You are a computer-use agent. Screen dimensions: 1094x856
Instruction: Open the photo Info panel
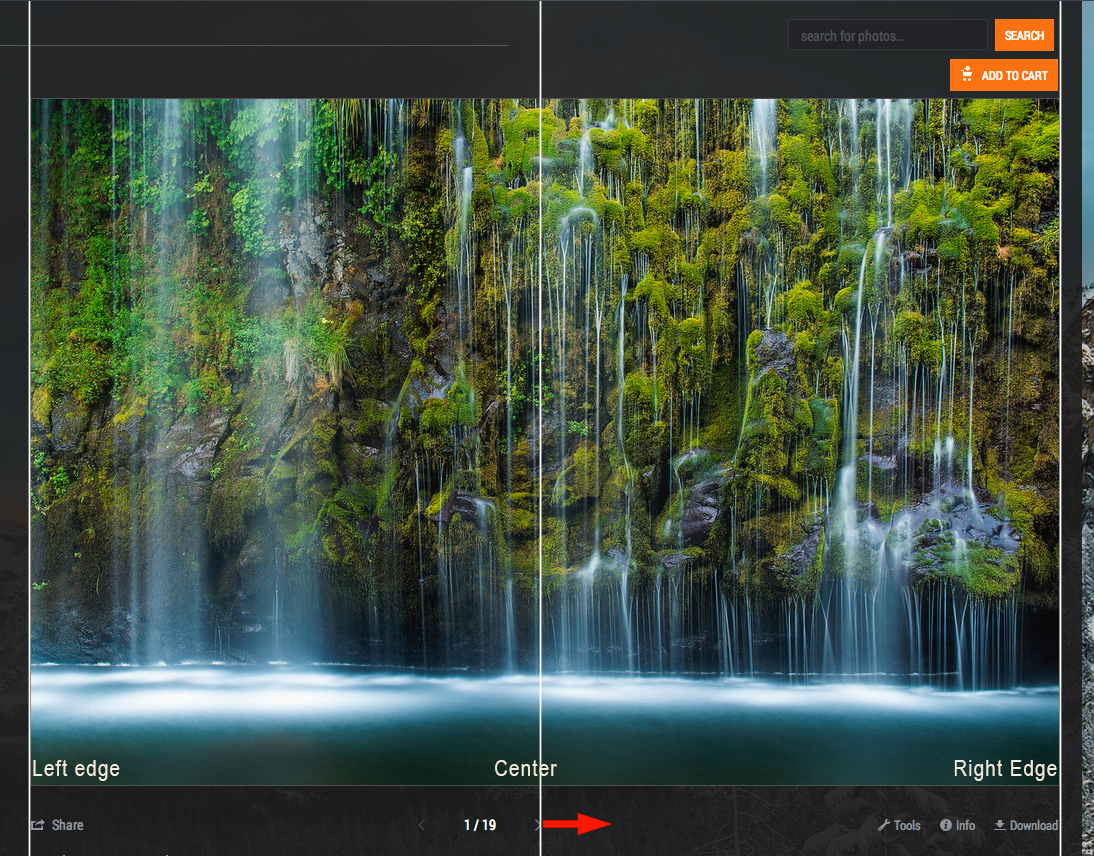coord(957,825)
